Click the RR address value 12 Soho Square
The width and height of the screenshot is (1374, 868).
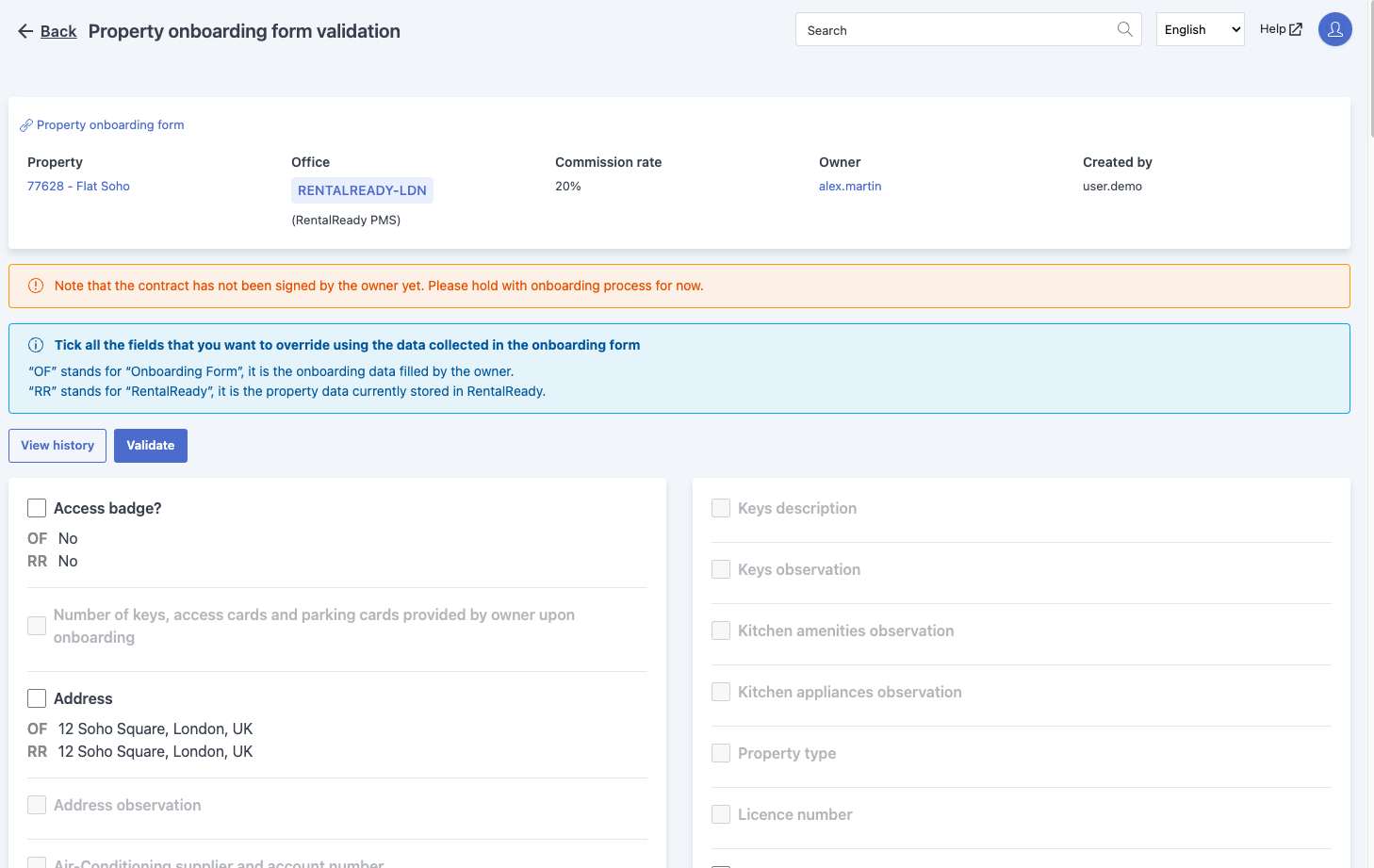point(155,751)
